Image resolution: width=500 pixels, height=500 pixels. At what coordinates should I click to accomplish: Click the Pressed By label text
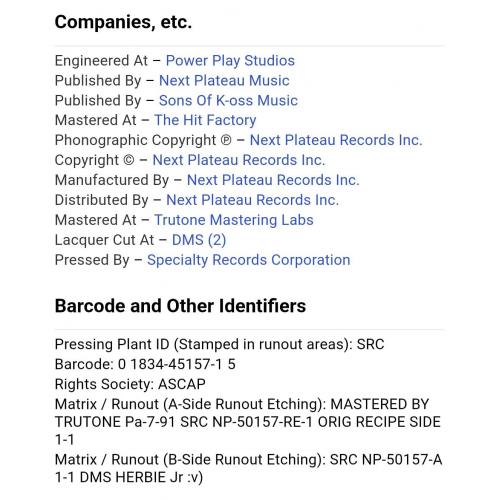point(92,260)
